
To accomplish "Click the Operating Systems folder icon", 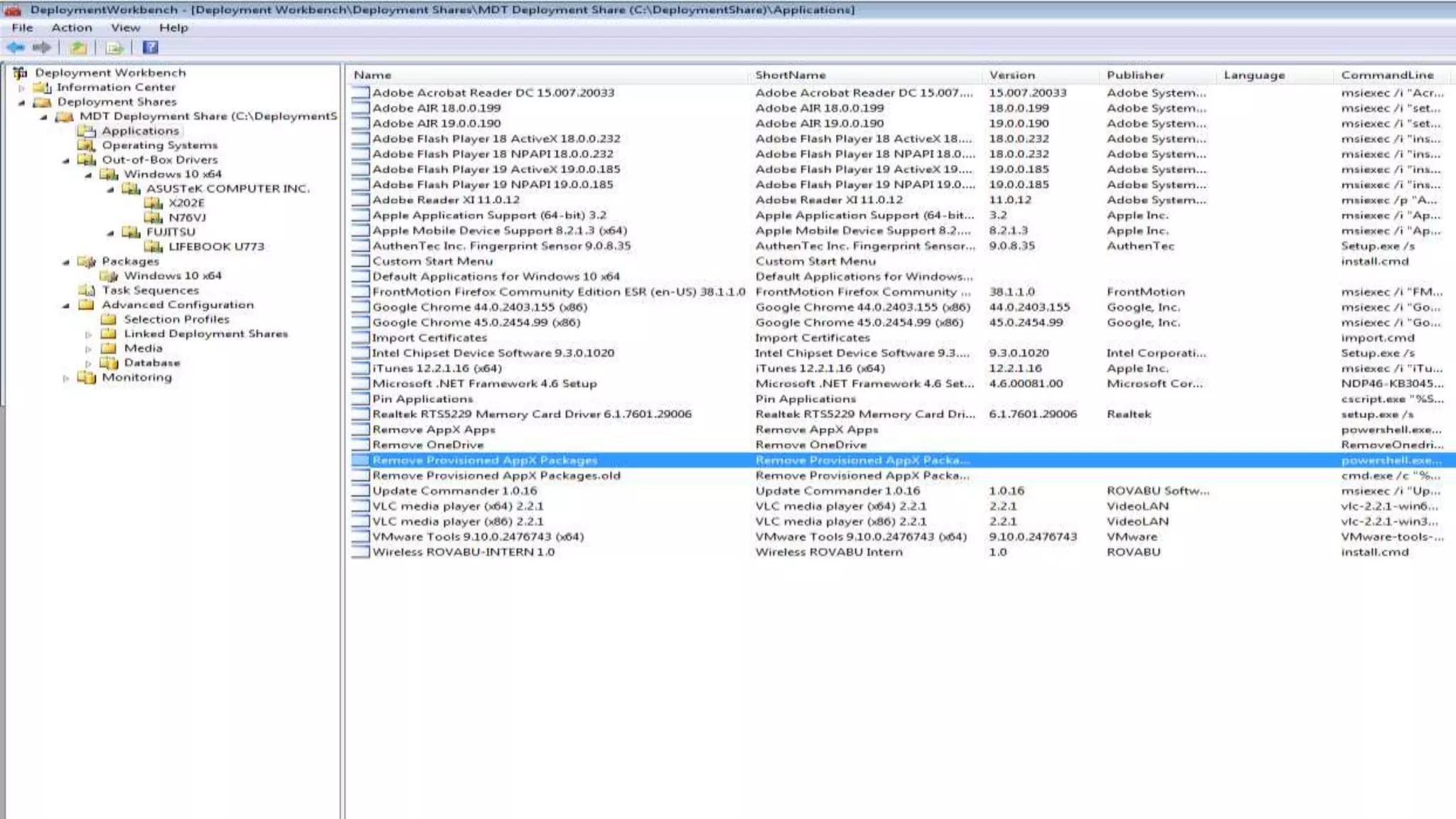I will click(x=87, y=145).
